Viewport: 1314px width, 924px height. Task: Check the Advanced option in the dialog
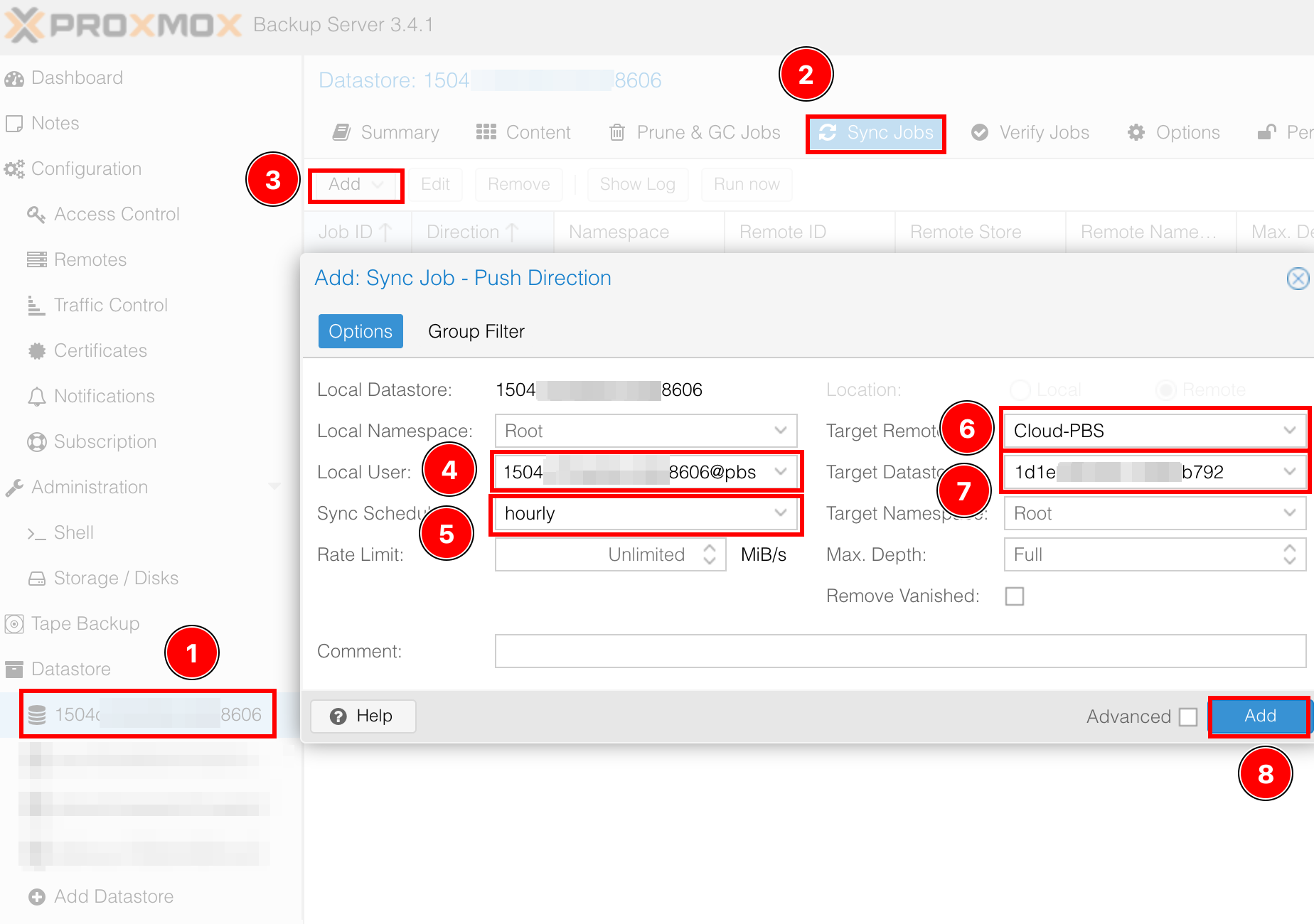click(1188, 716)
